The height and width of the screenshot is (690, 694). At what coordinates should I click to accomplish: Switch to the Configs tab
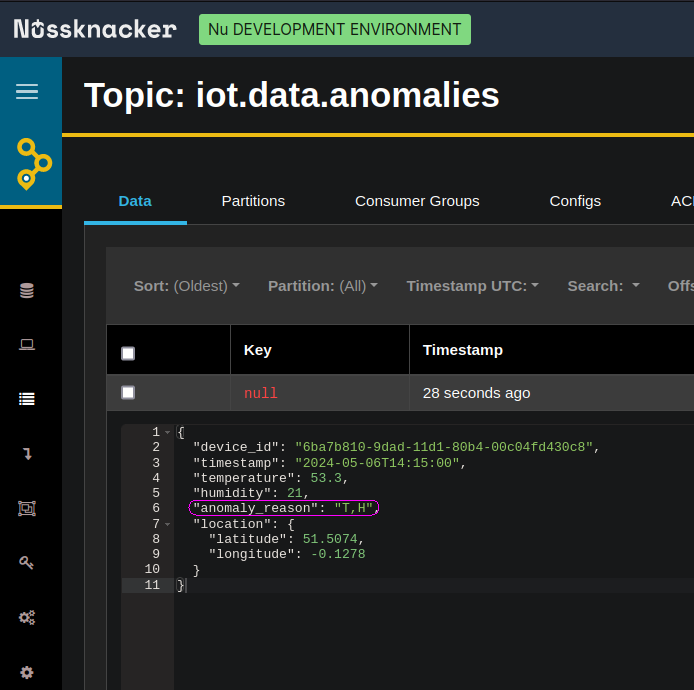click(575, 201)
